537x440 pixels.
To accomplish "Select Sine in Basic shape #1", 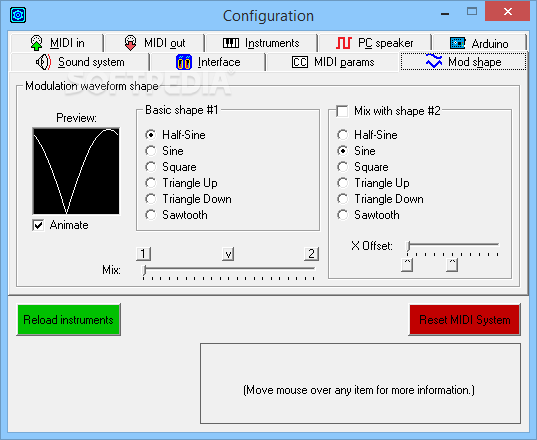I will 164,151.
